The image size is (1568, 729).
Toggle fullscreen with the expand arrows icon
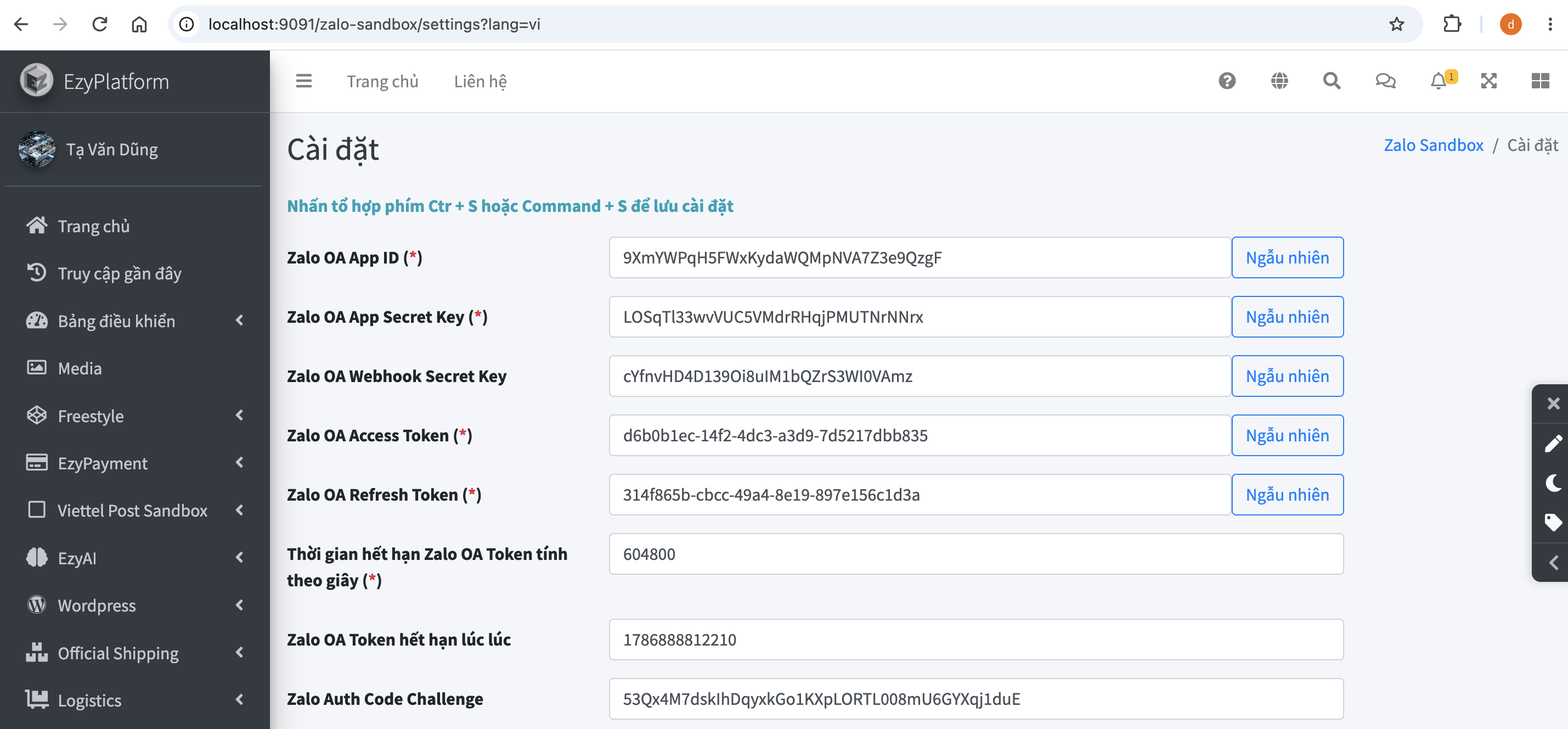pos(1489,81)
